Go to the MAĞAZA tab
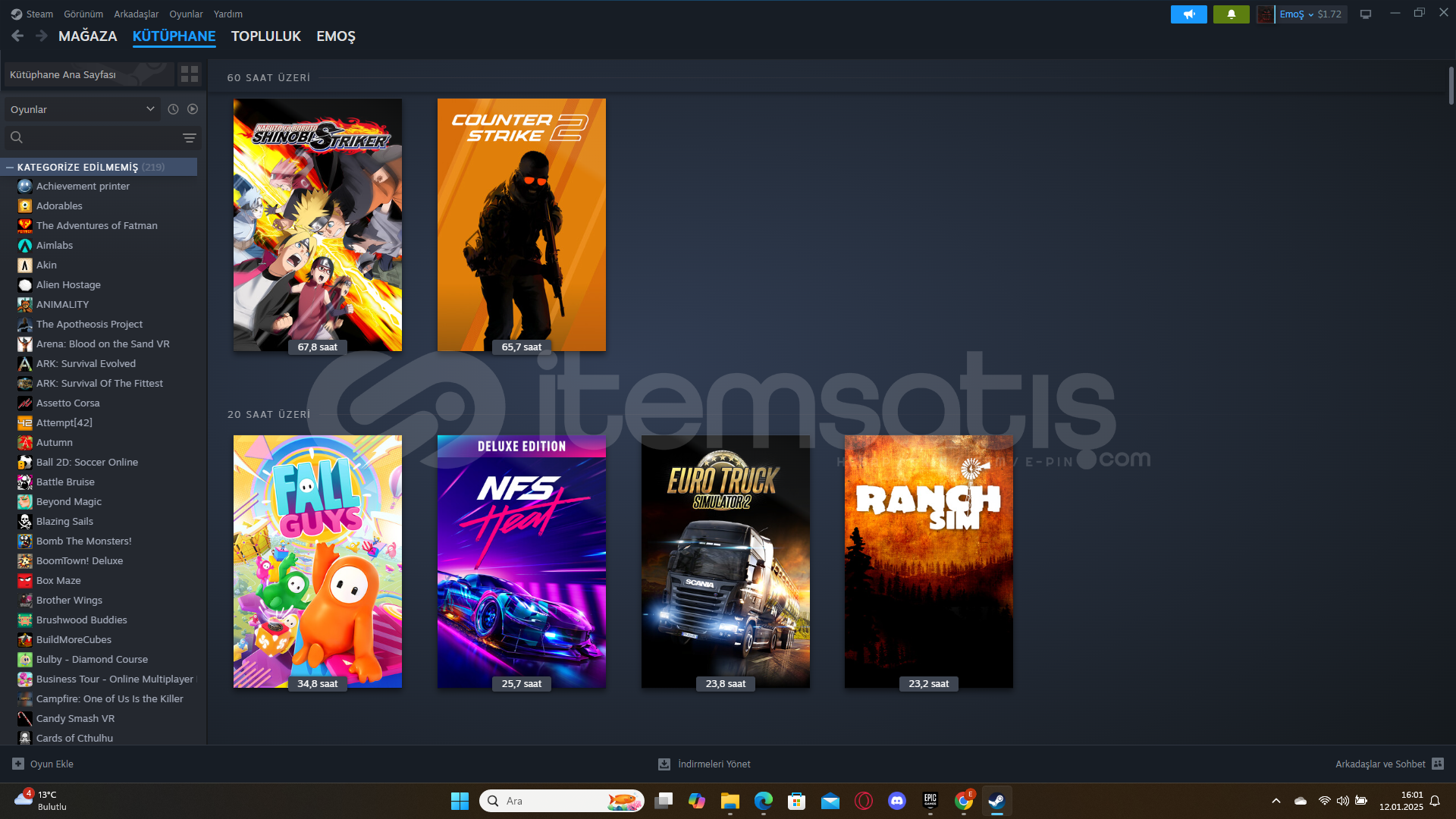 point(88,36)
